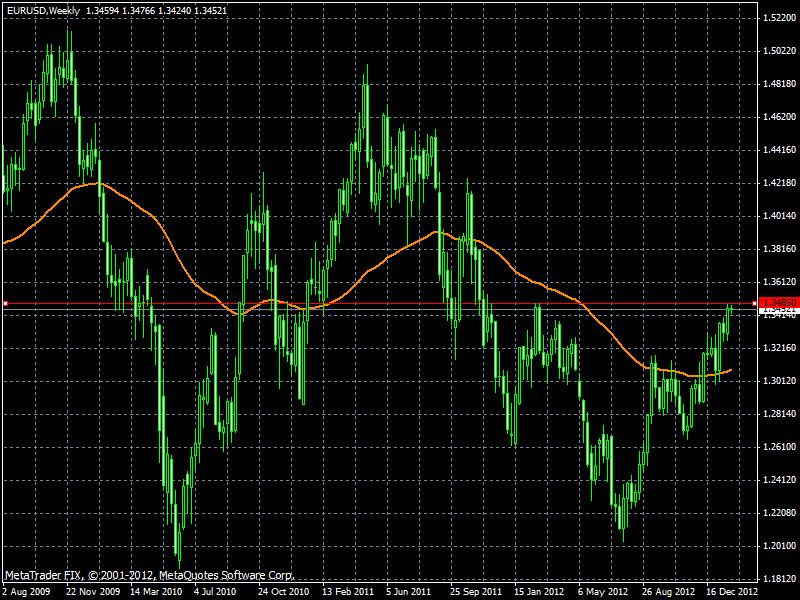Click the 1.42180 price scale label
This screenshot has width=800, height=600.
[x=780, y=183]
